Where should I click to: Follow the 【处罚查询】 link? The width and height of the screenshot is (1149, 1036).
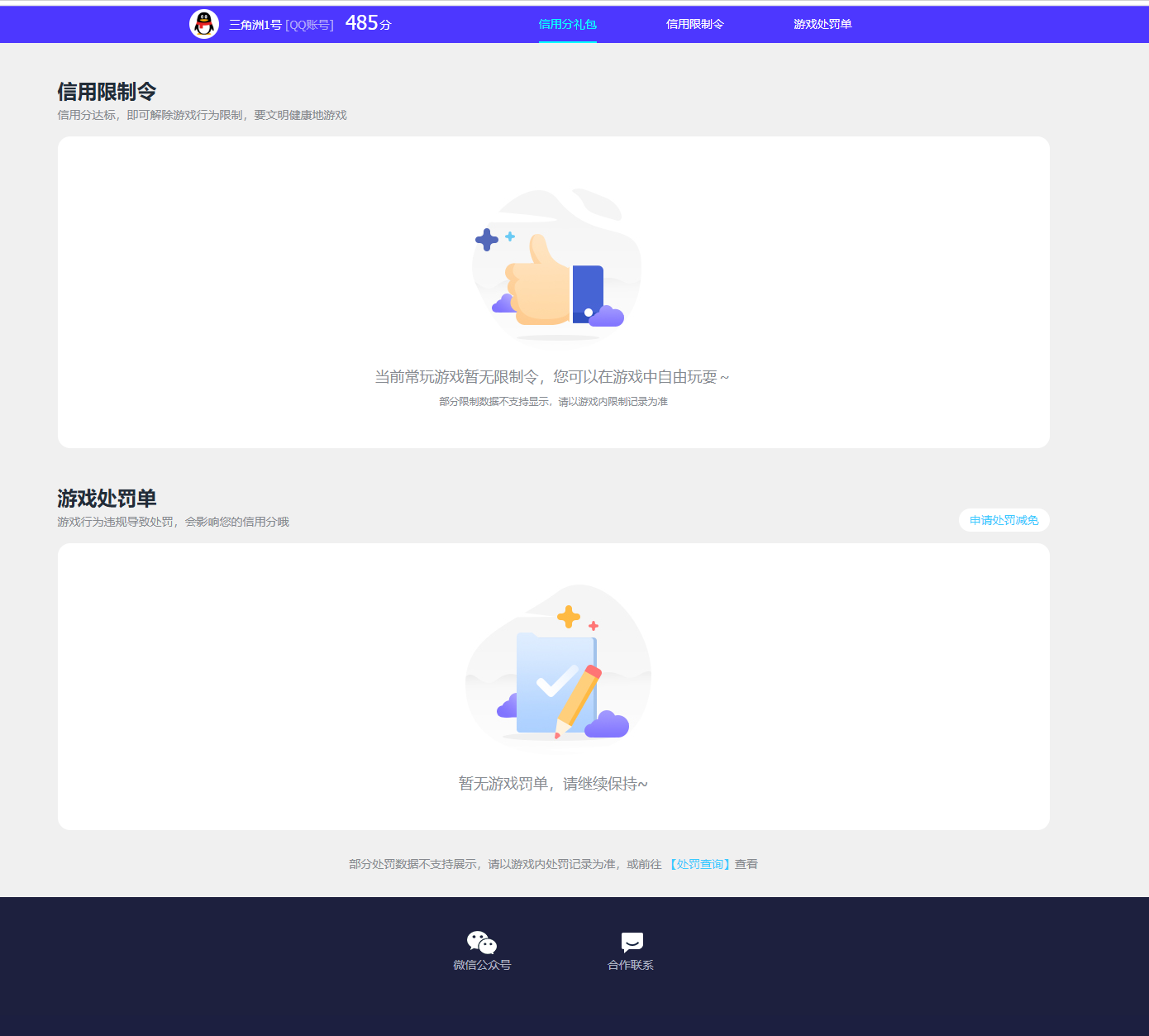(x=700, y=864)
